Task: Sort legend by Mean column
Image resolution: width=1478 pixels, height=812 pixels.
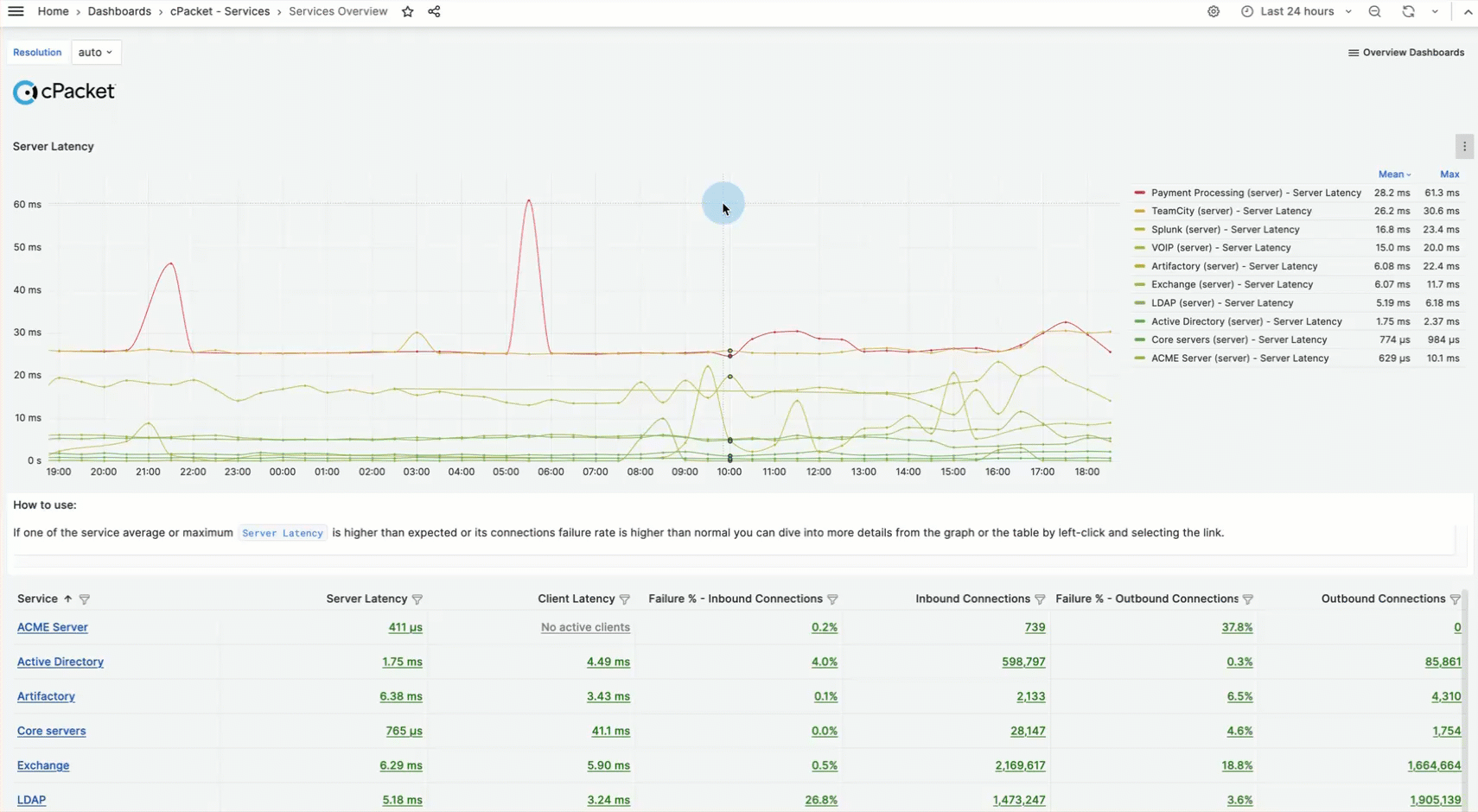Action: tap(1394, 174)
